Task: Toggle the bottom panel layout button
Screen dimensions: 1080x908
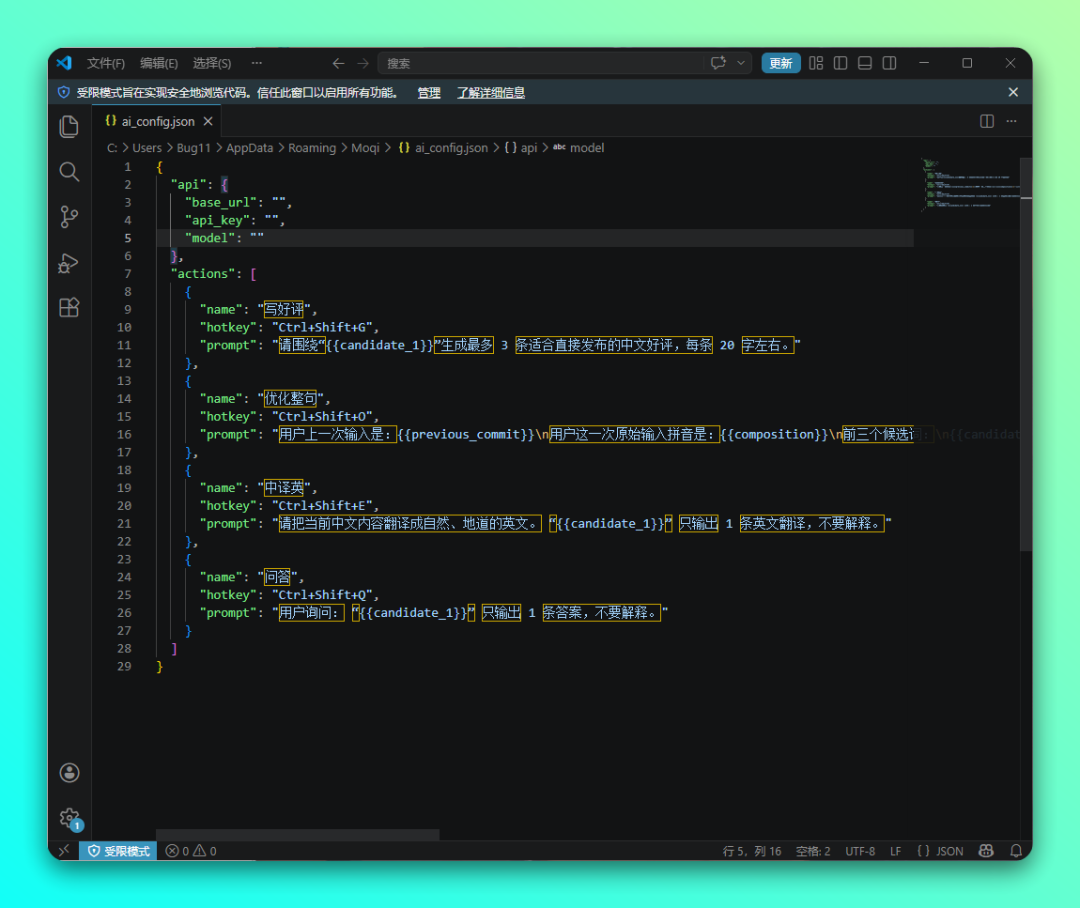Action: 865,63
